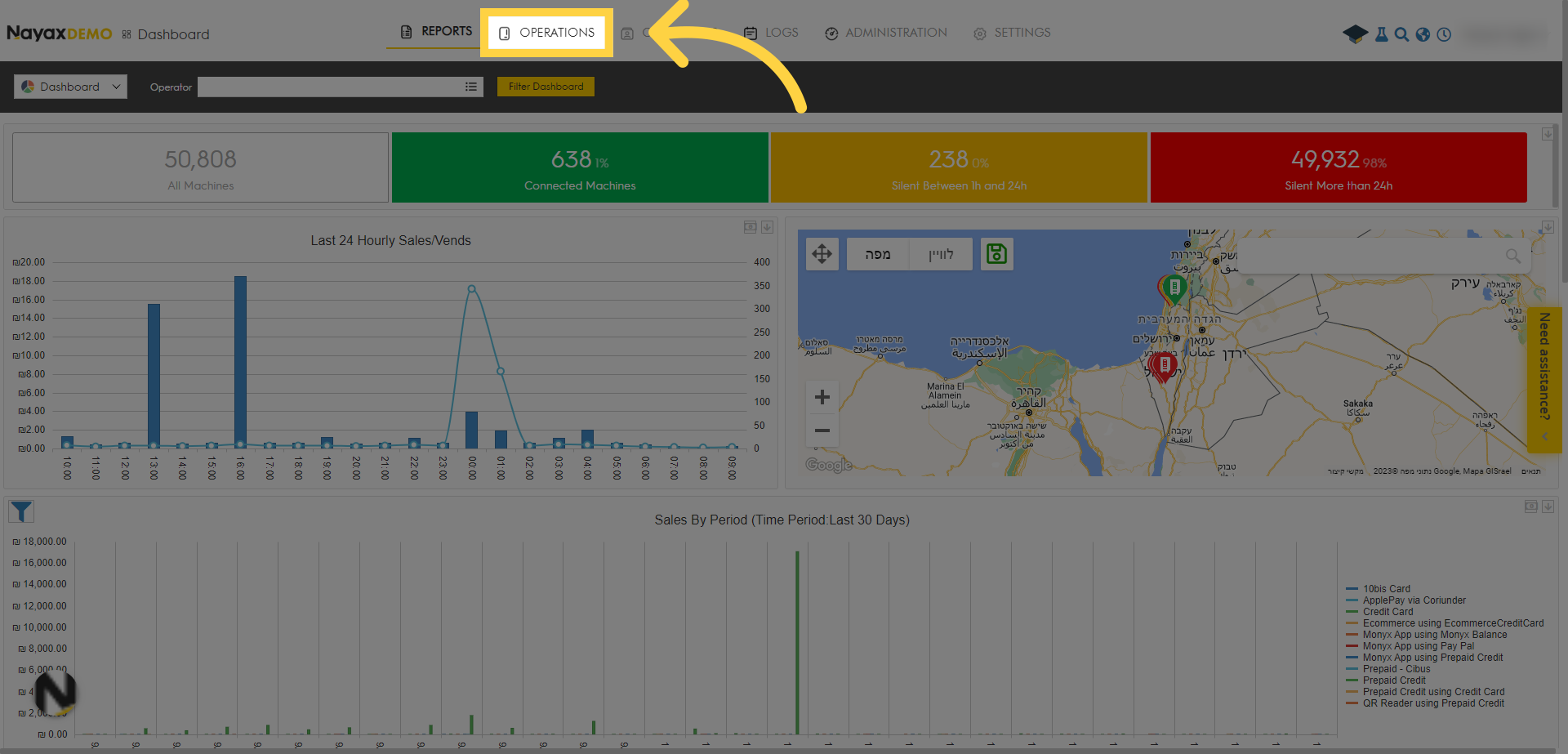Expand the Dashboard dropdown selector
Image resolution: width=1568 pixels, height=754 pixels.
pos(70,87)
